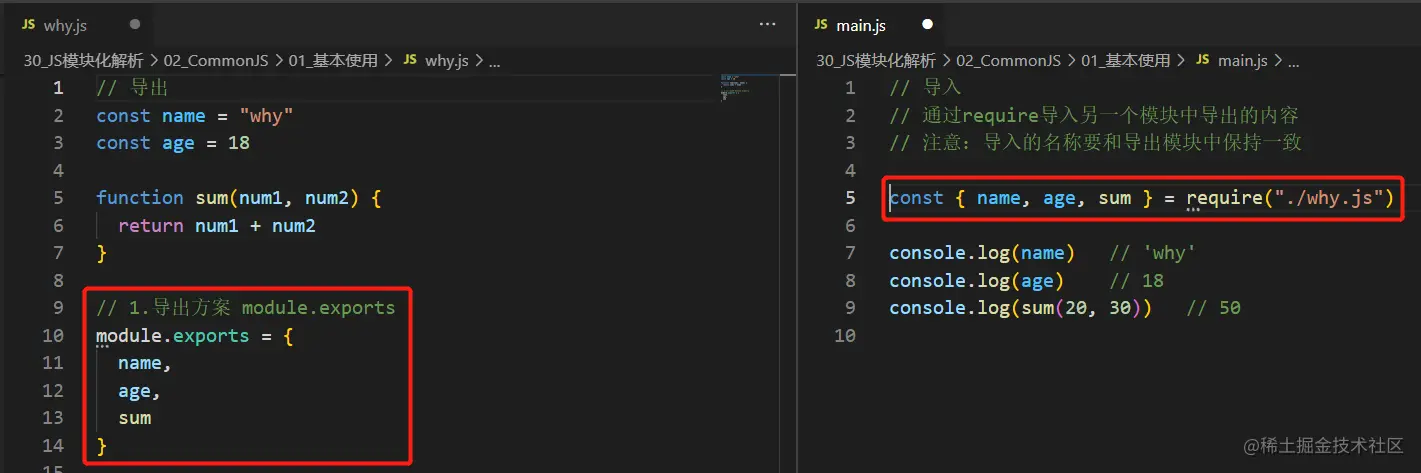The height and width of the screenshot is (473, 1421).
Task: Open the More Actions ellipsis menu
Action: (x=768, y=25)
